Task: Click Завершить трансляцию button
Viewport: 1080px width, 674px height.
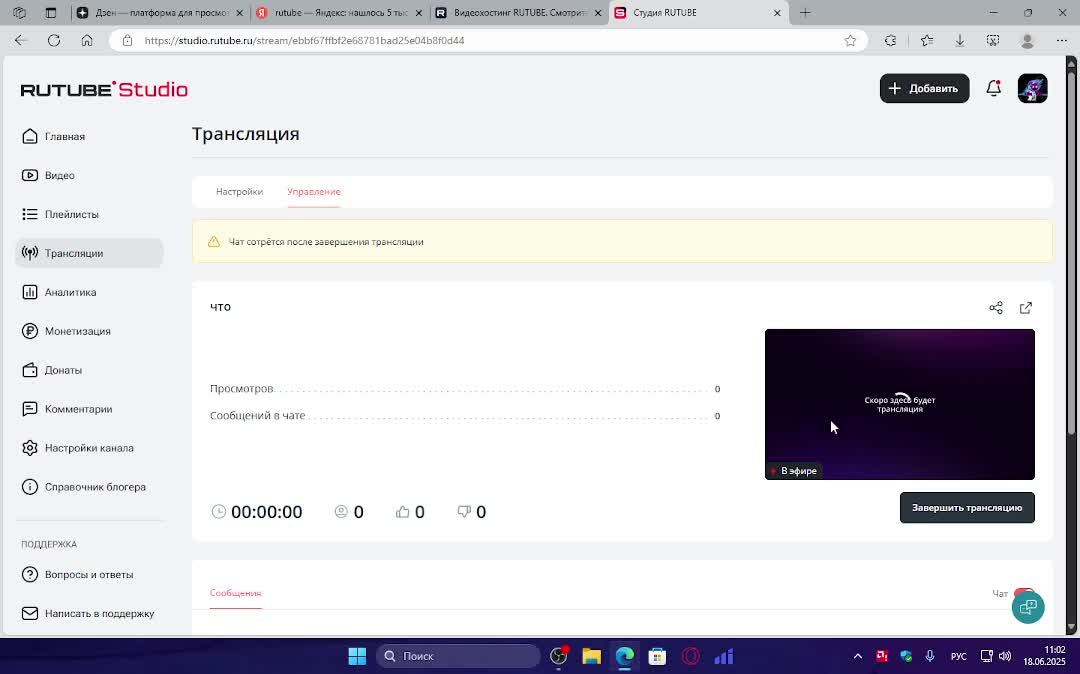Action: pyautogui.click(x=967, y=507)
